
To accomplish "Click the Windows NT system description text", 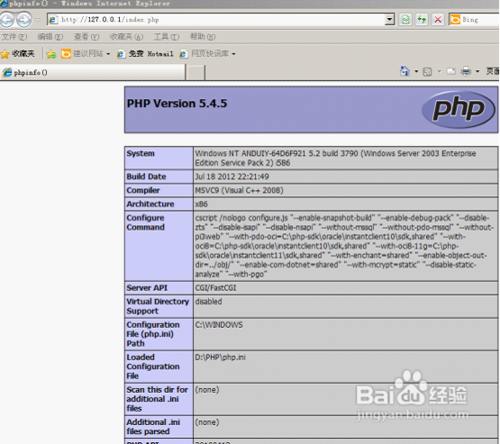I will pyautogui.click(x=335, y=158).
